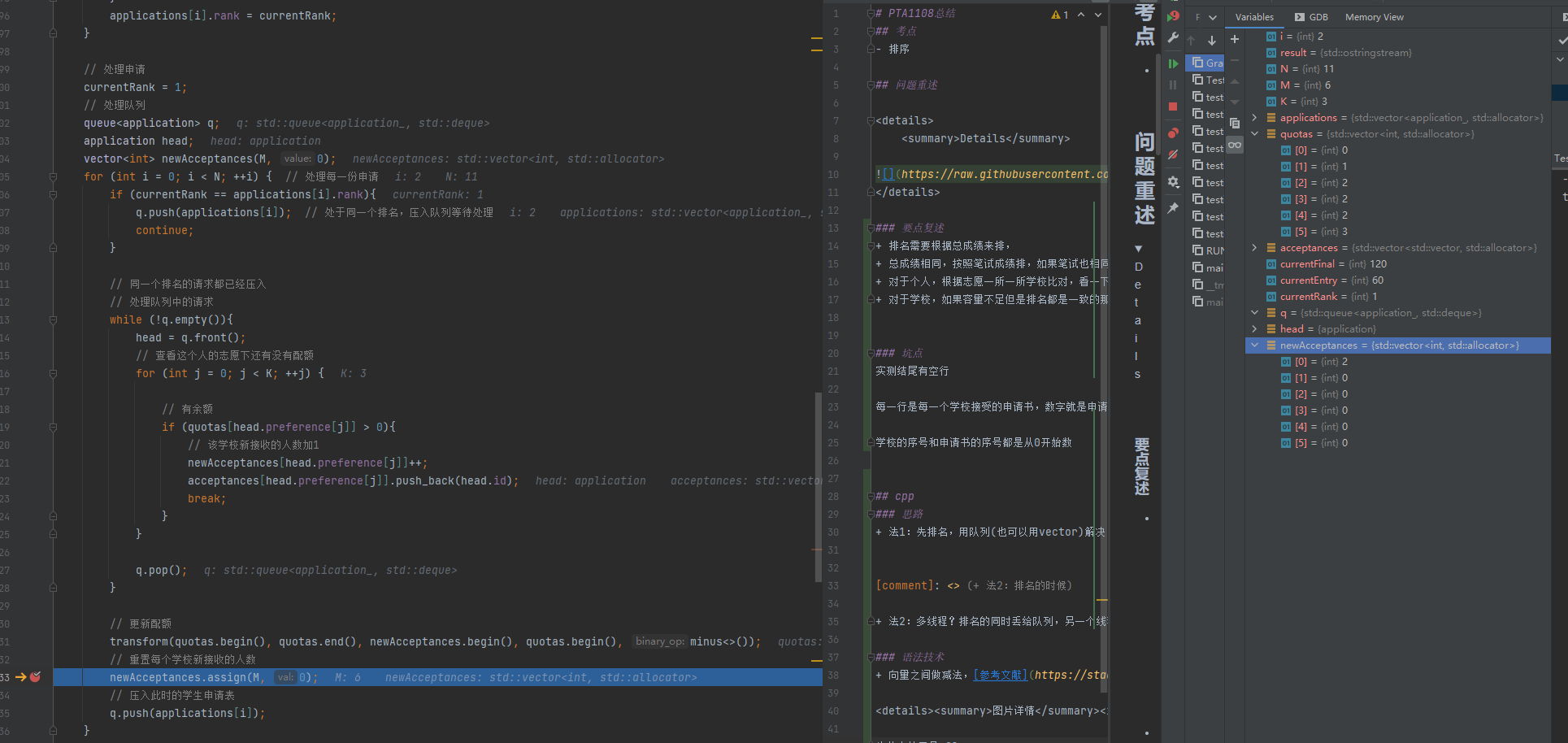Image resolution: width=1568 pixels, height=743 pixels.
Task: Select the RUN stack frame entry
Action: click(x=1206, y=250)
